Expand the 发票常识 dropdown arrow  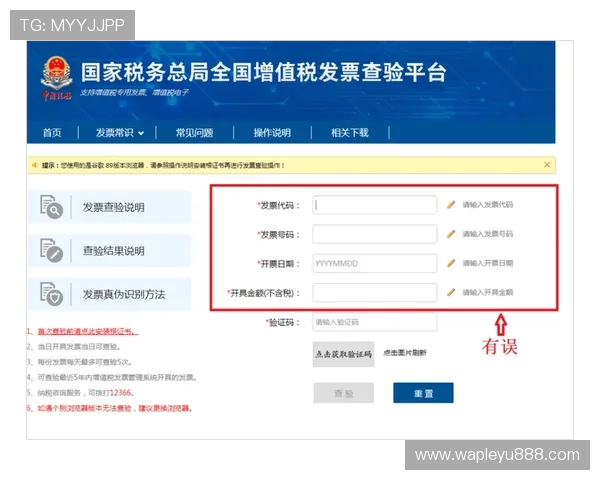(x=141, y=133)
